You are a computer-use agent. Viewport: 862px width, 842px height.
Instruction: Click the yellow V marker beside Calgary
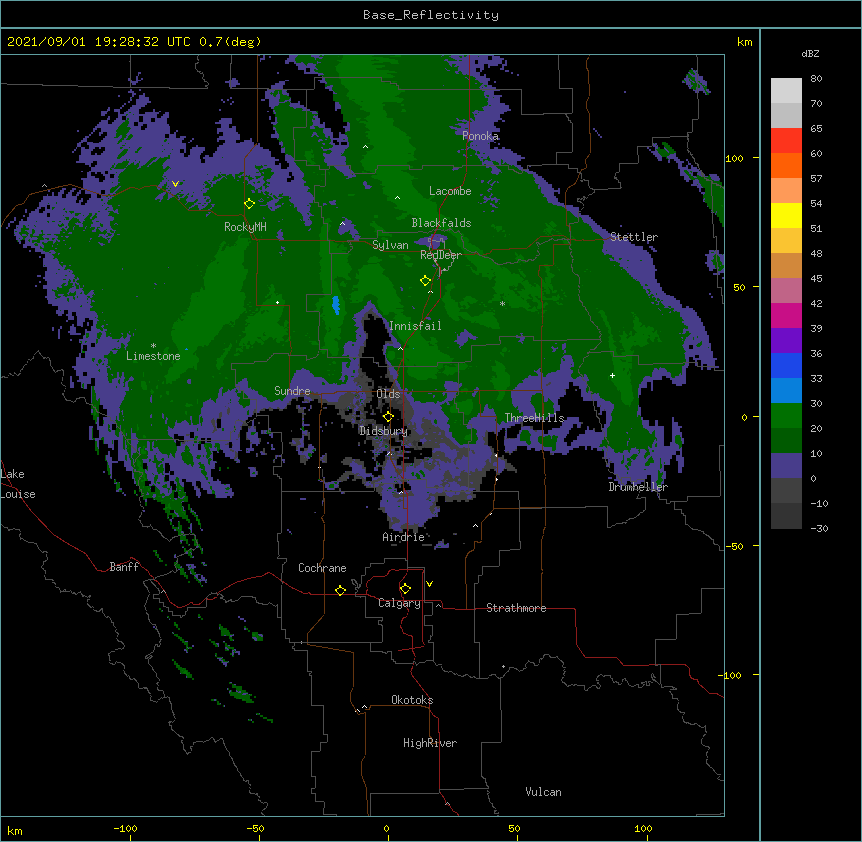click(429, 584)
